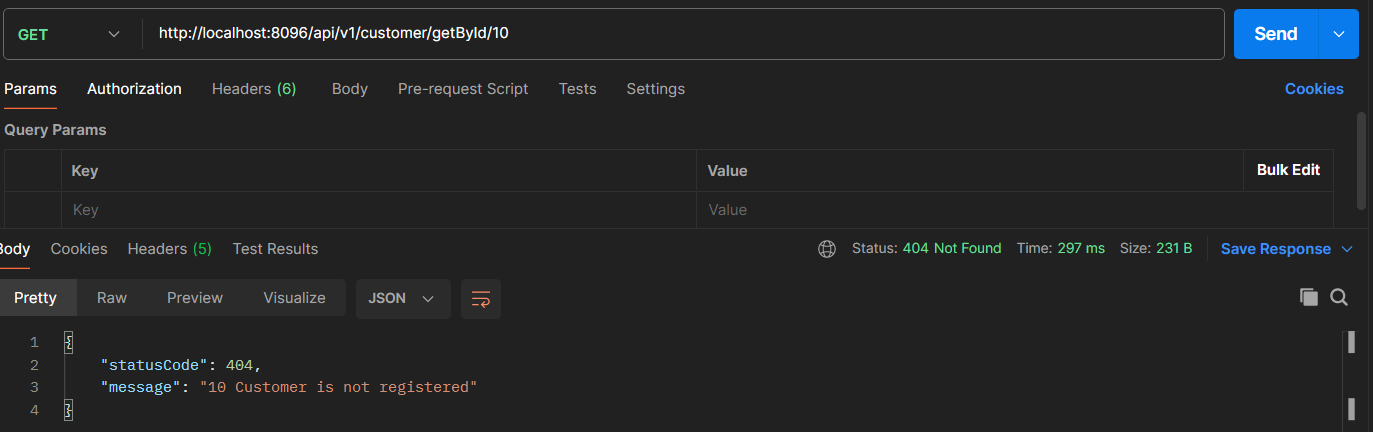Expand Save Response options chevron
The width and height of the screenshot is (1373, 432).
click(1347, 249)
